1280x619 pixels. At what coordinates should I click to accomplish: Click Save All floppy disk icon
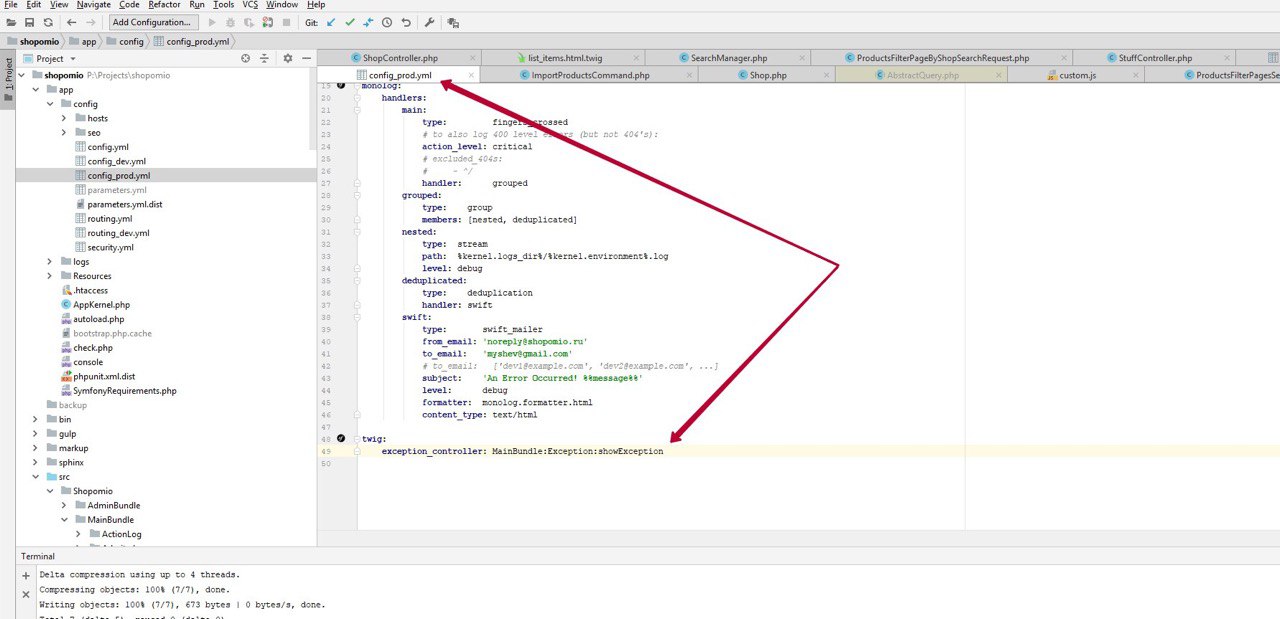29,22
